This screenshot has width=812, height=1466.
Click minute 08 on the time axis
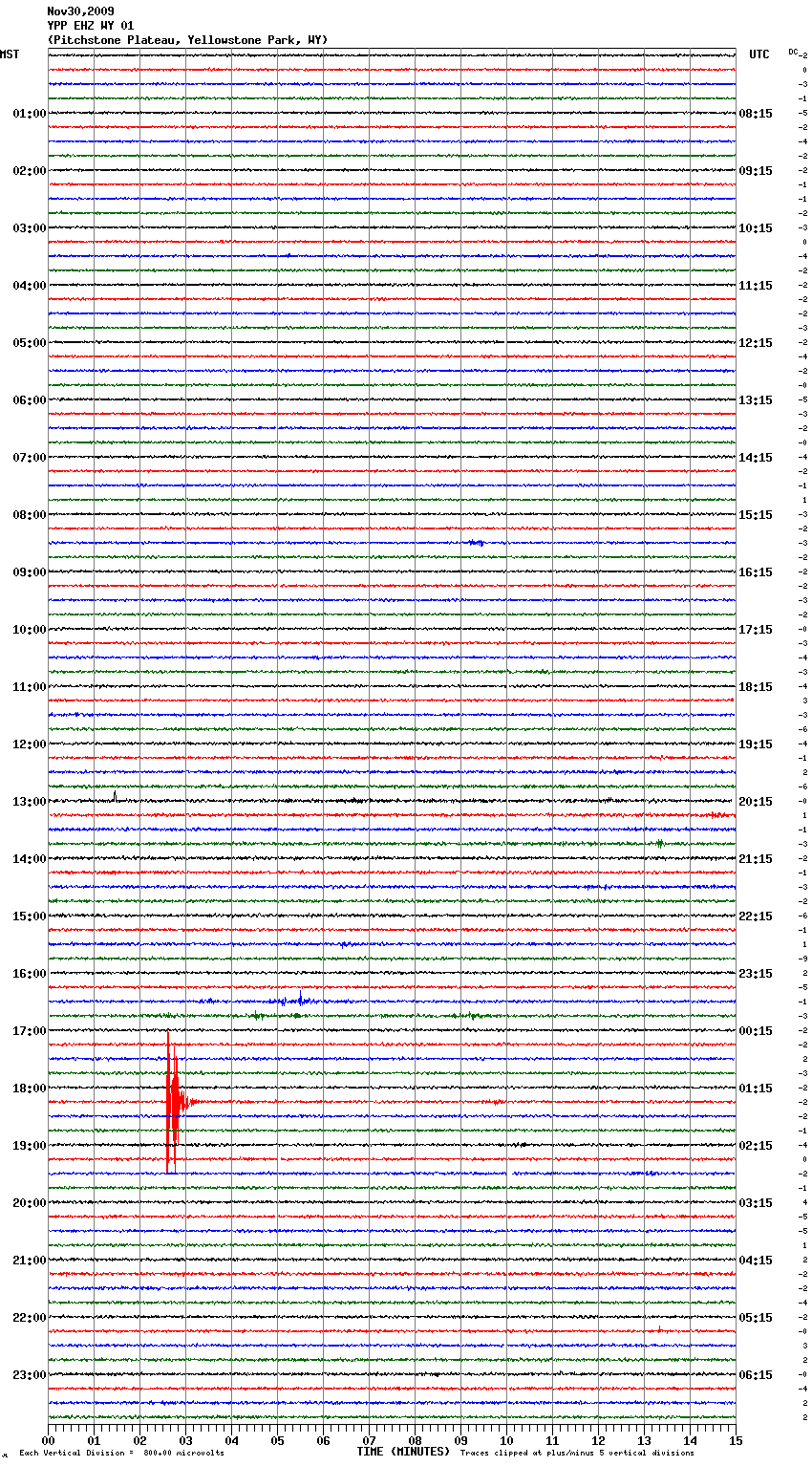click(x=416, y=1440)
